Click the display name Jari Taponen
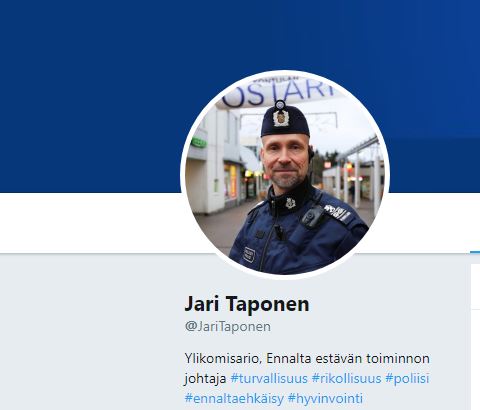480x410 pixels. click(x=247, y=304)
